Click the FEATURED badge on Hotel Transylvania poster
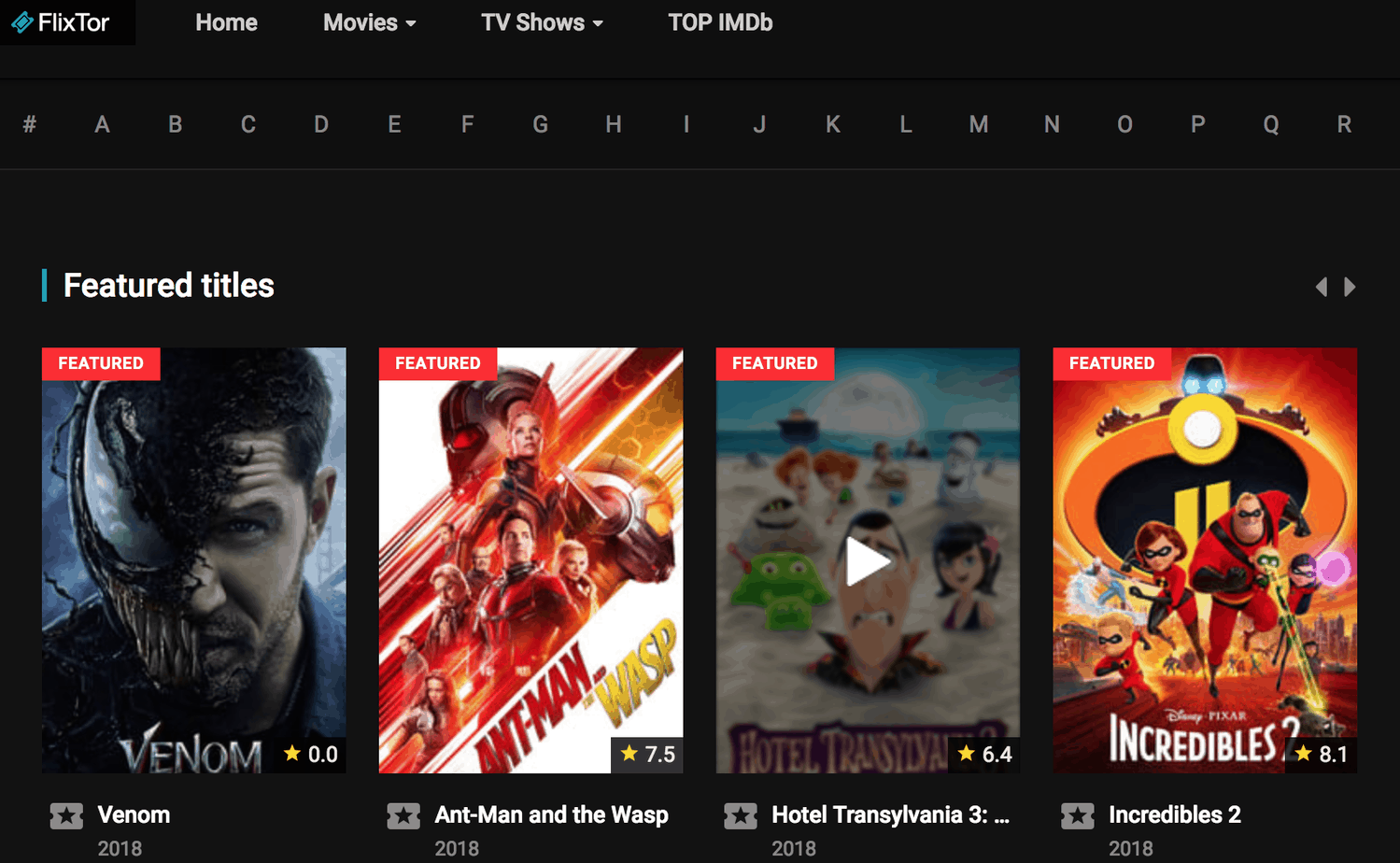The height and width of the screenshot is (863, 1400). coord(775,363)
